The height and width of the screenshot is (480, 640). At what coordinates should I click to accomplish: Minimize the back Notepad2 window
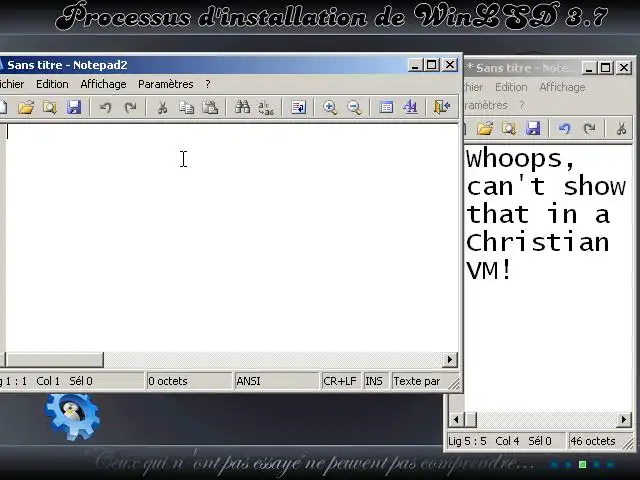click(x=588, y=68)
